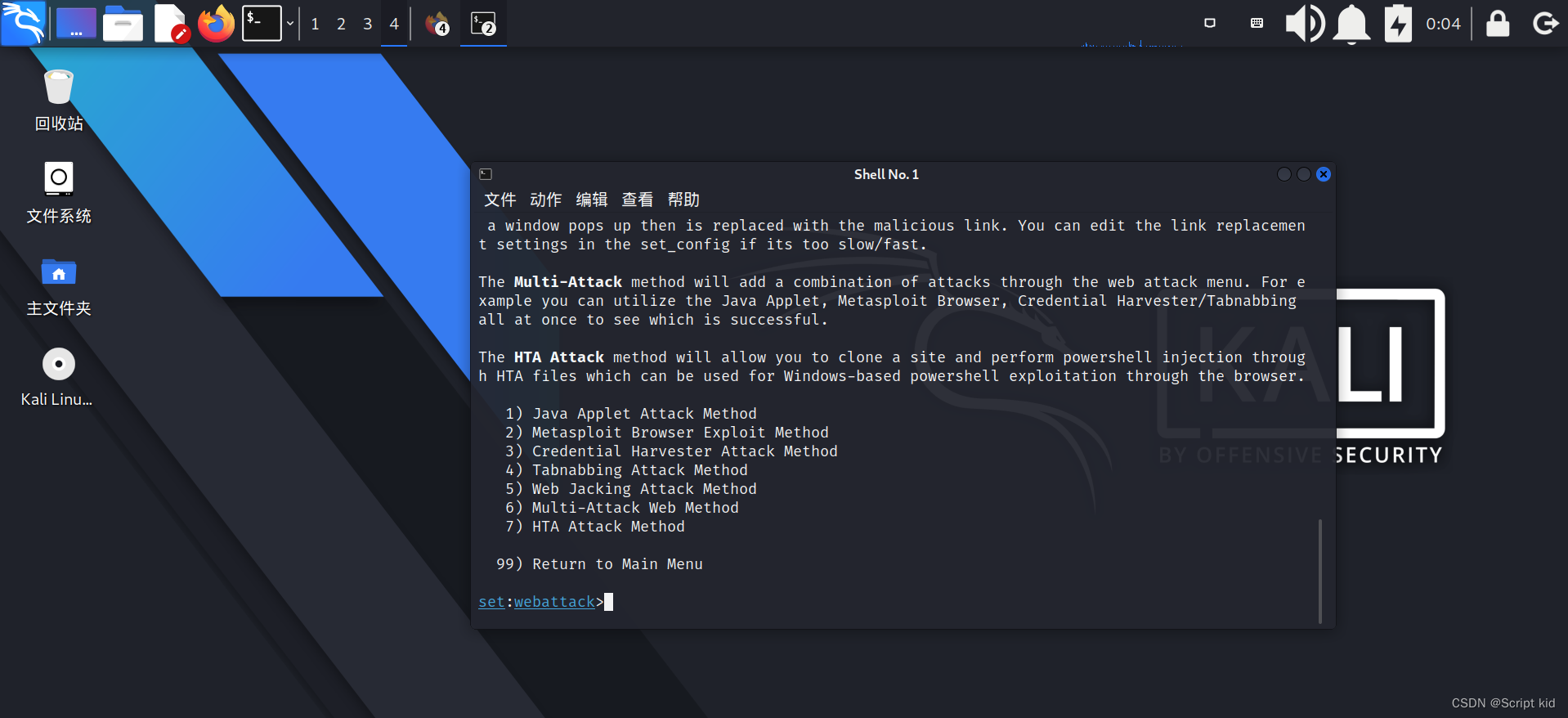Click the log out panel icon

tap(1545, 23)
